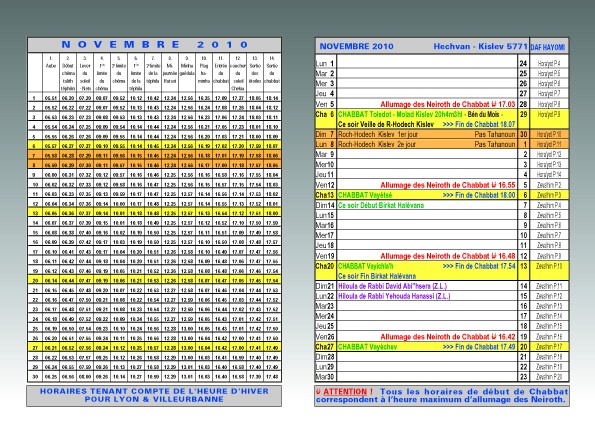The image size is (595, 425).
Task: Click the green "CHABBAT Vayichla'h" text
Action: [365, 266]
